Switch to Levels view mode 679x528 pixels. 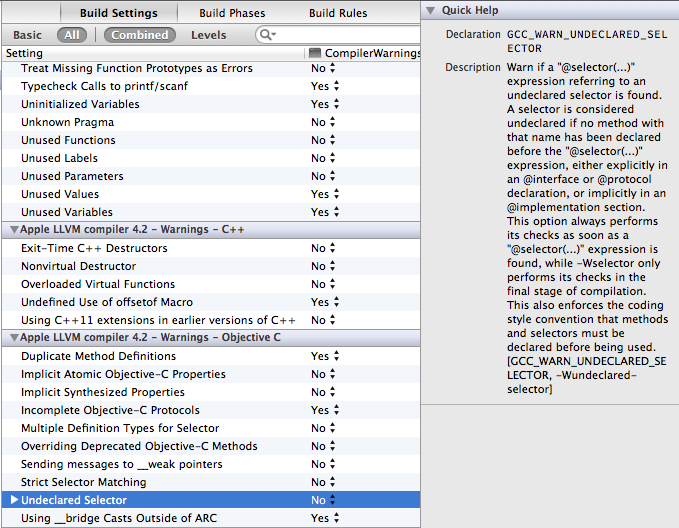click(x=208, y=35)
